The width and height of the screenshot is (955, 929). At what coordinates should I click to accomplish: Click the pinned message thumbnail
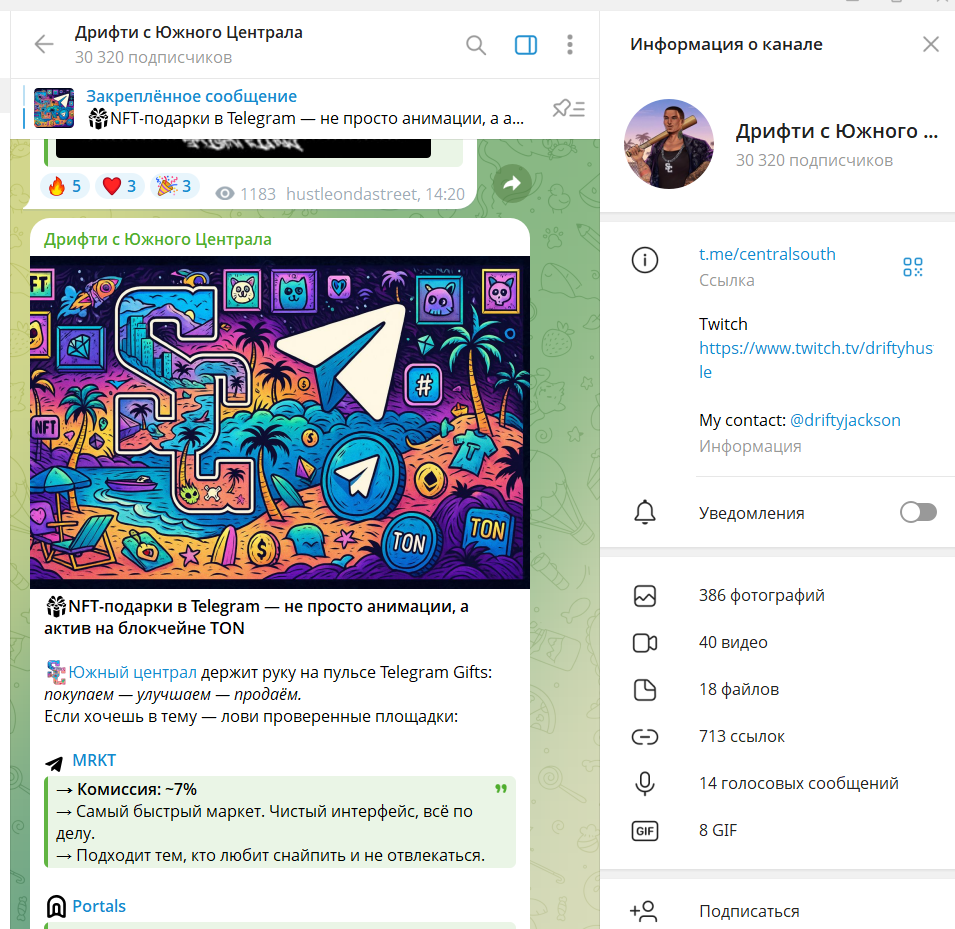[54, 108]
